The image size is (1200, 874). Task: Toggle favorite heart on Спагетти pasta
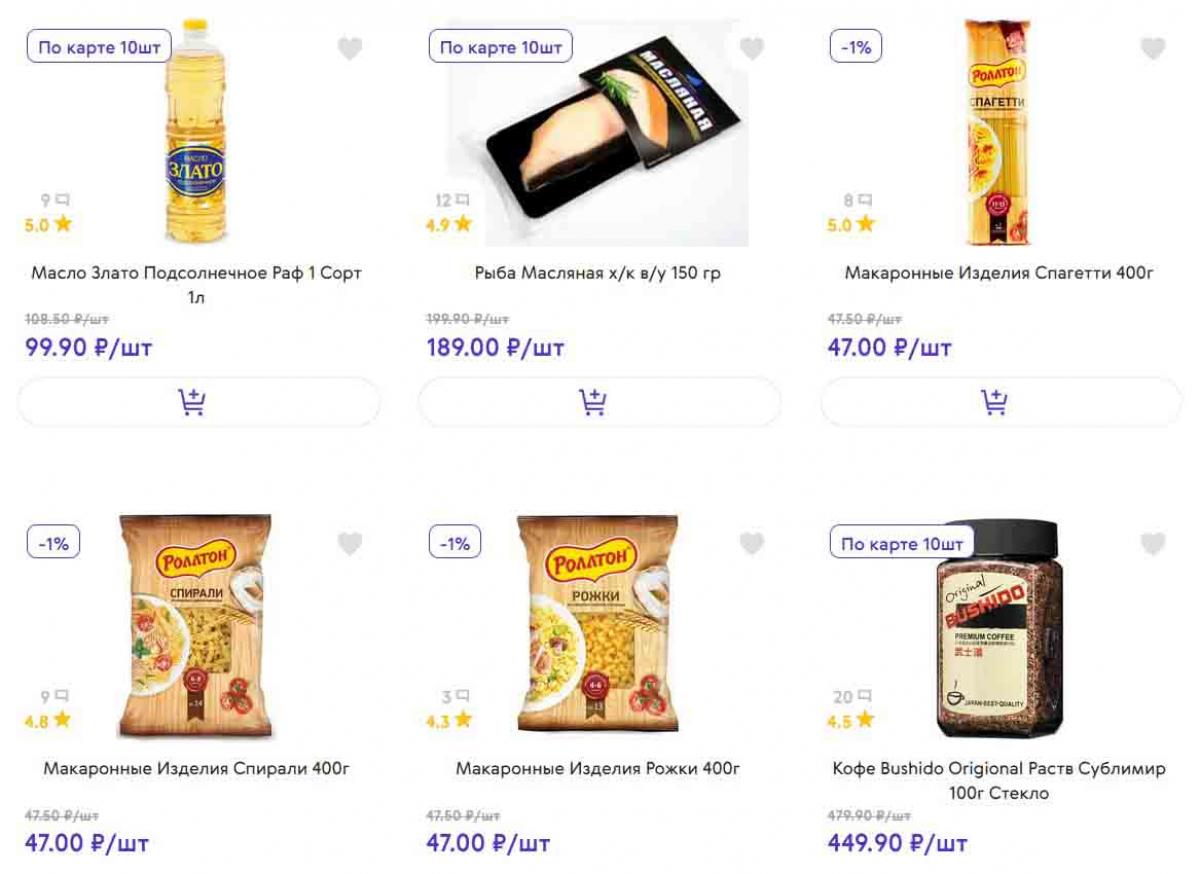(x=1153, y=49)
